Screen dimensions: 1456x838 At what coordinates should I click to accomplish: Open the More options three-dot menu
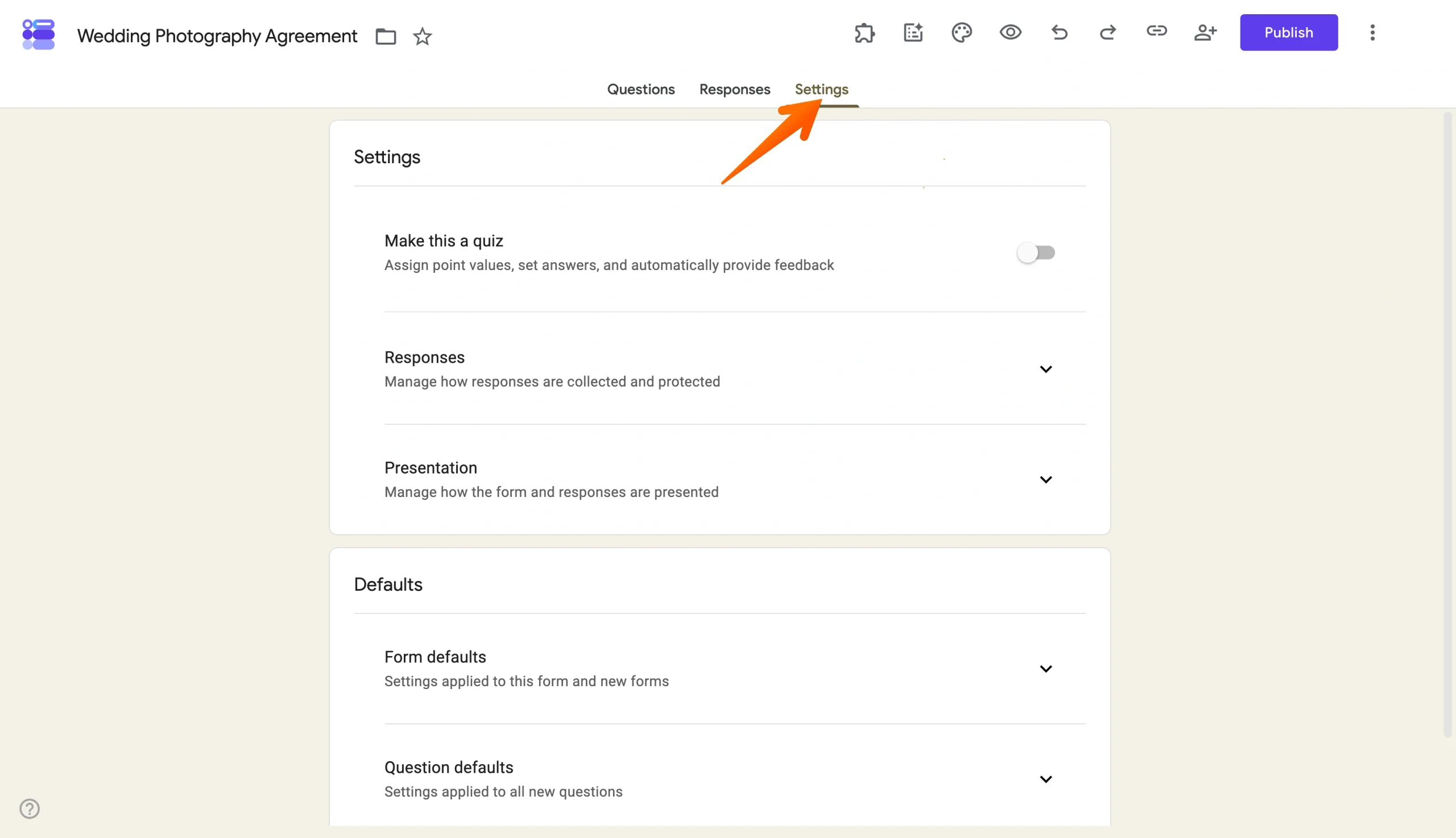point(1372,33)
